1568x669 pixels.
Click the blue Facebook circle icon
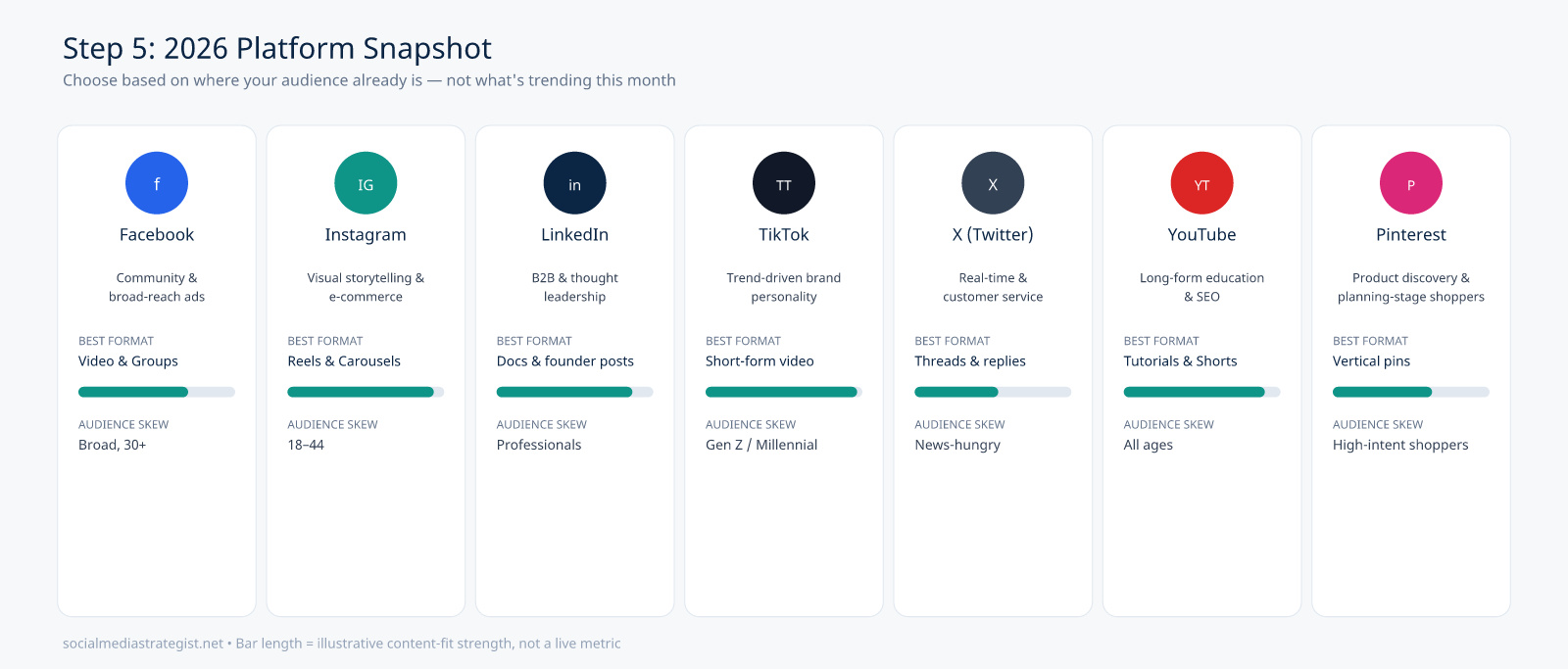(x=157, y=183)
